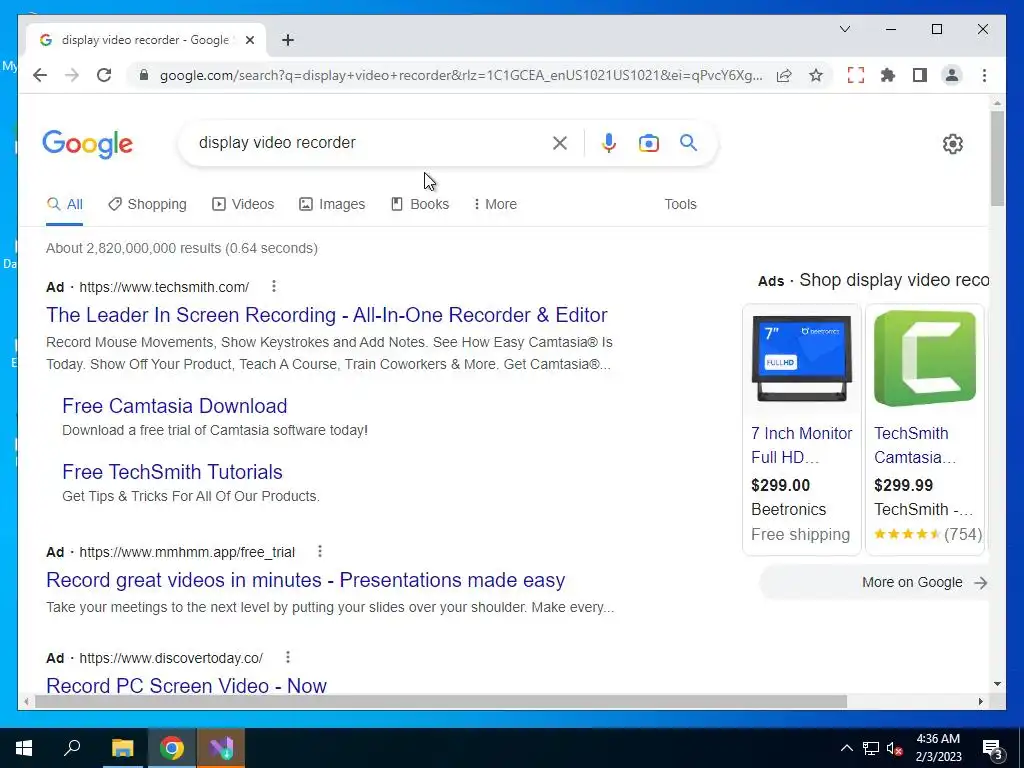Open options menu for techsmith.com ad
This screenshot has width=1024, height=768.
pos(274,286)
